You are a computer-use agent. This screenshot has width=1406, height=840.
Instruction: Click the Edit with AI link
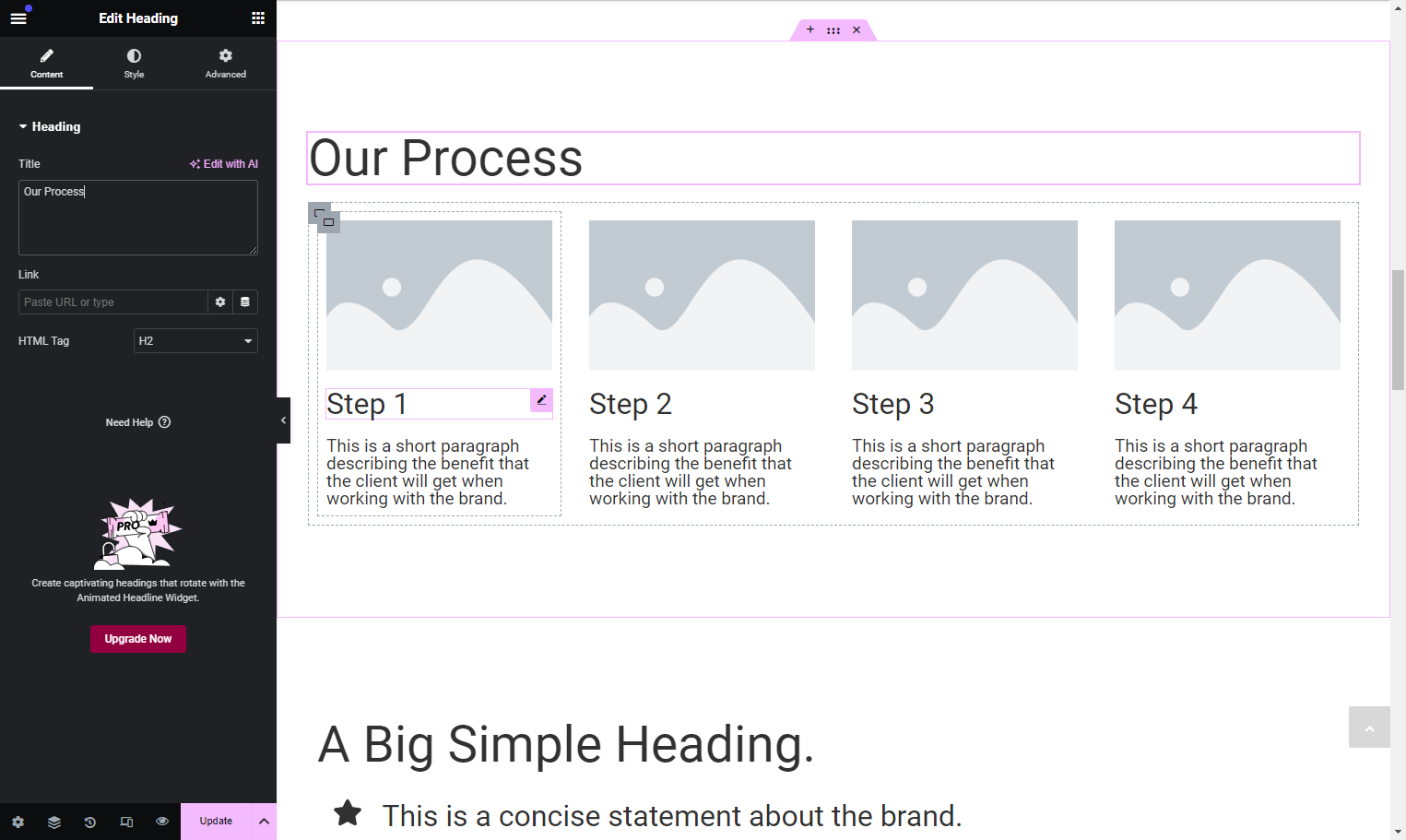[x=224, y=164]
